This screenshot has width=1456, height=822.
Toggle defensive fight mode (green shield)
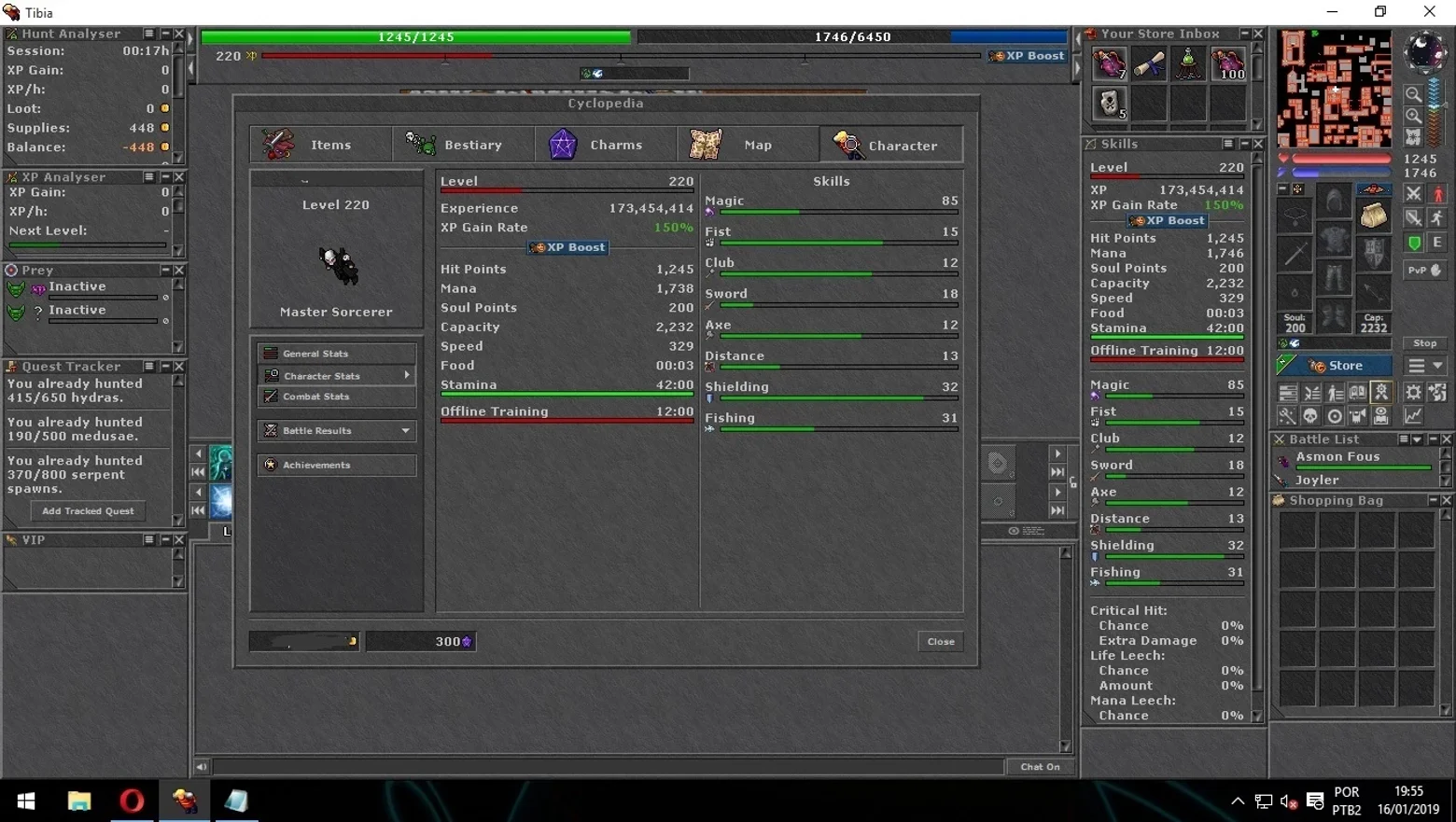point(1414,243)
